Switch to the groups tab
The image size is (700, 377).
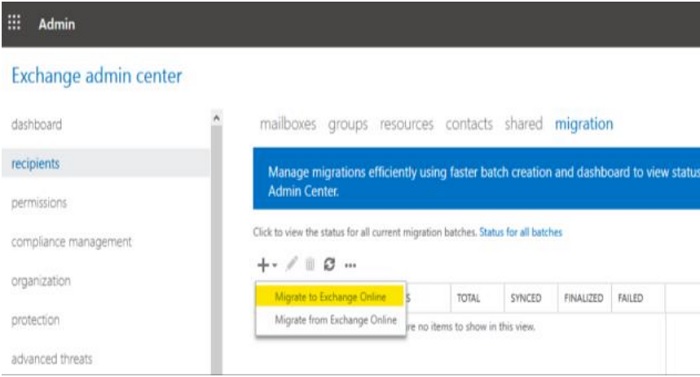pyautogui.click(x=348, y=124)
